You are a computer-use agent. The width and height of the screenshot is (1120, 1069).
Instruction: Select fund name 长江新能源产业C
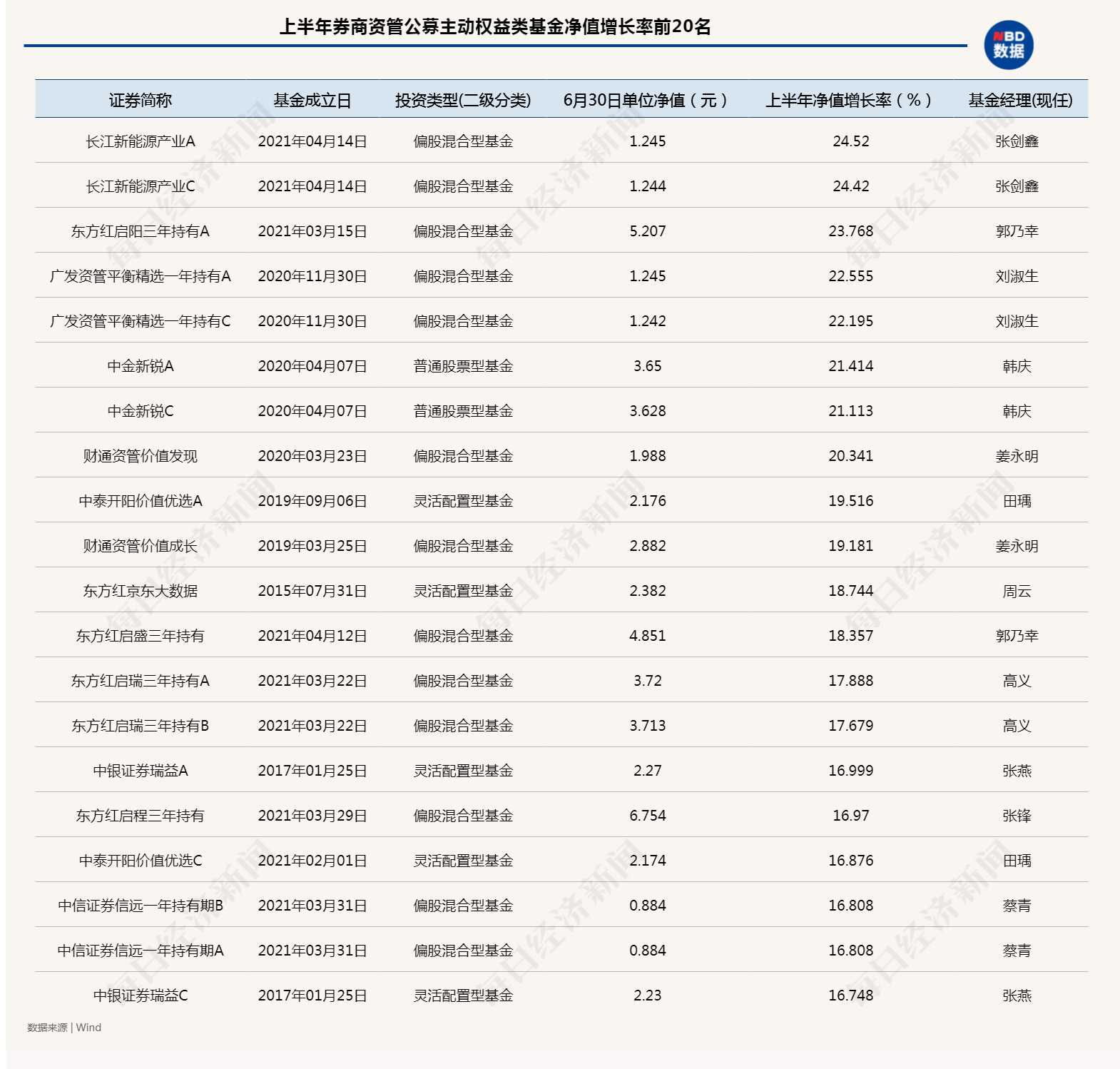141,186
